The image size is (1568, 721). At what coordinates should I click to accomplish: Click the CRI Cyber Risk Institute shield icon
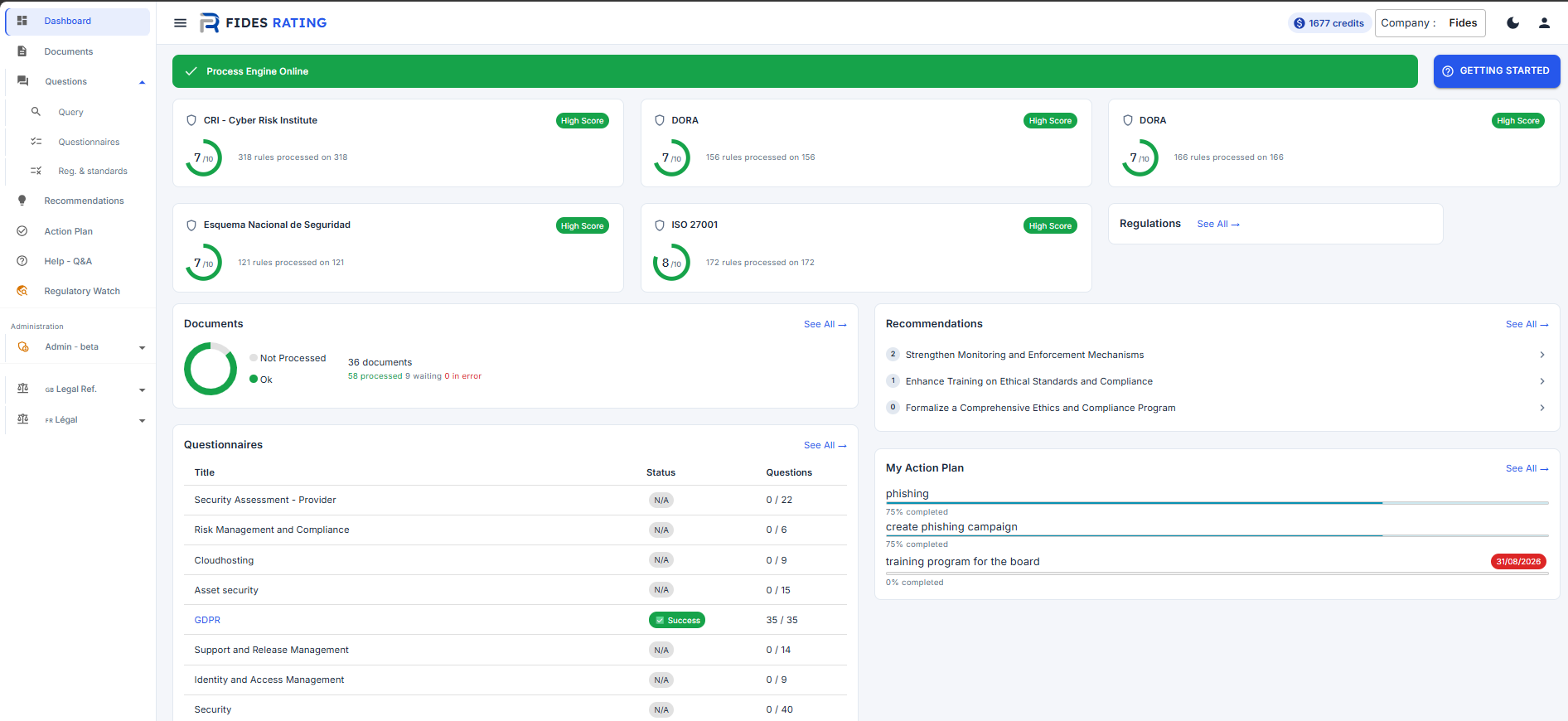tap(191, 120)
